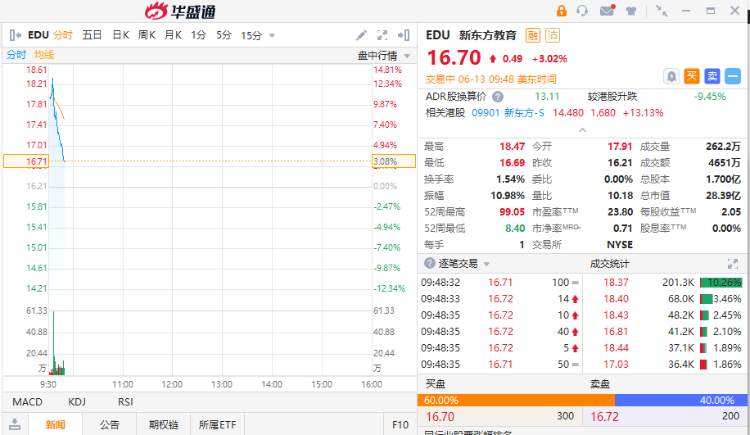Click the 09:48:33 trade tick row
This screenshot has height=435, width=750.
pos(500,299)
